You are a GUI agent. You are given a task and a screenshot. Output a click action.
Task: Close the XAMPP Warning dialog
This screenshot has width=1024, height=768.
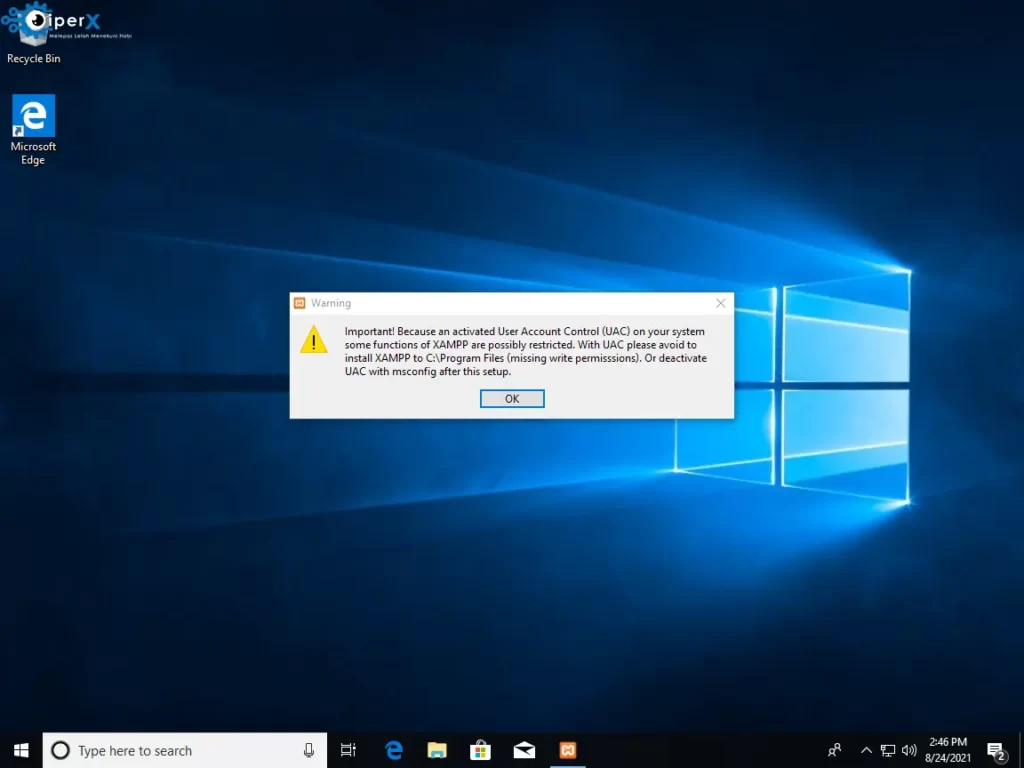(x=720, y=303)
